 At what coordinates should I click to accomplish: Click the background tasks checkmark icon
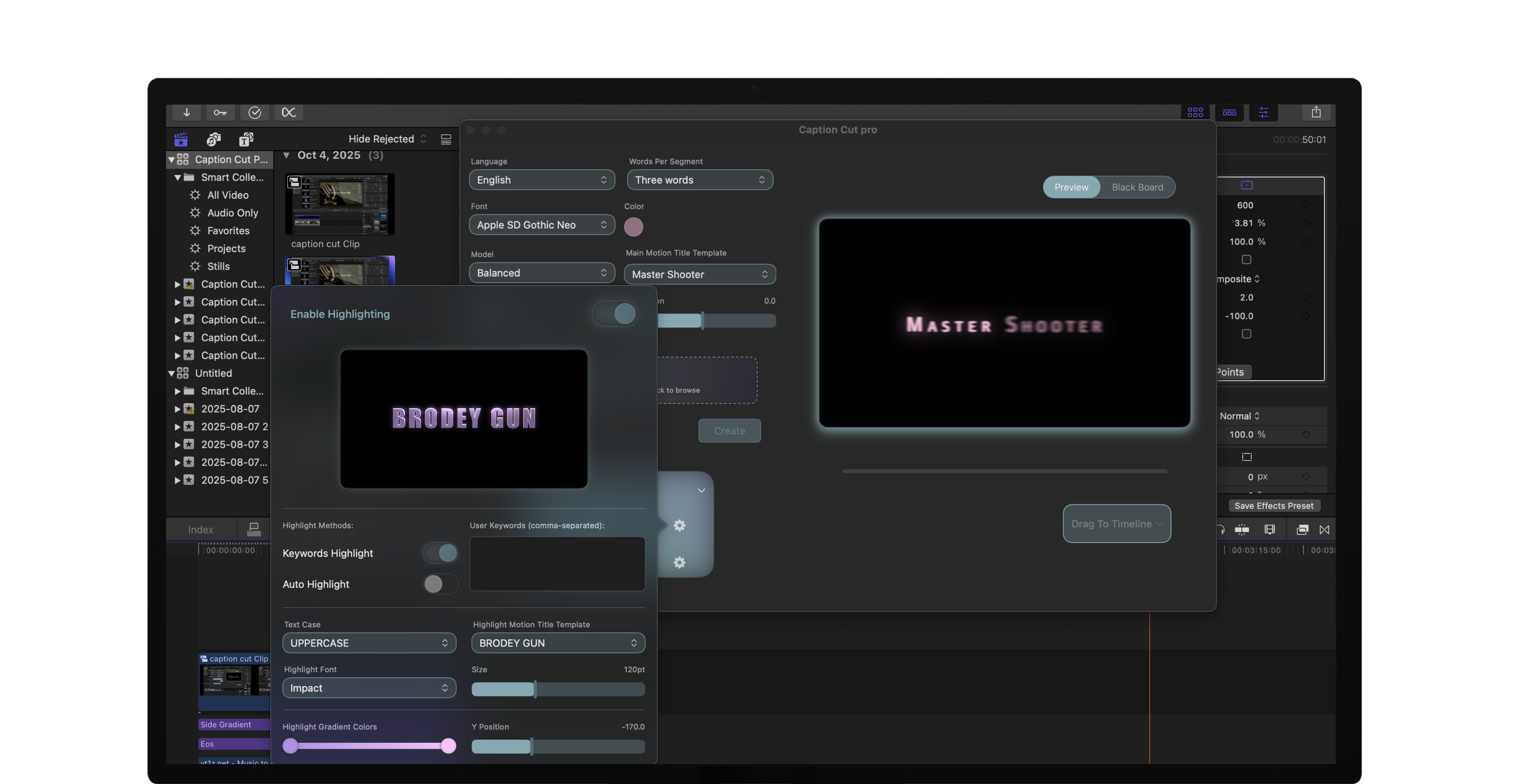click(254, 113)
